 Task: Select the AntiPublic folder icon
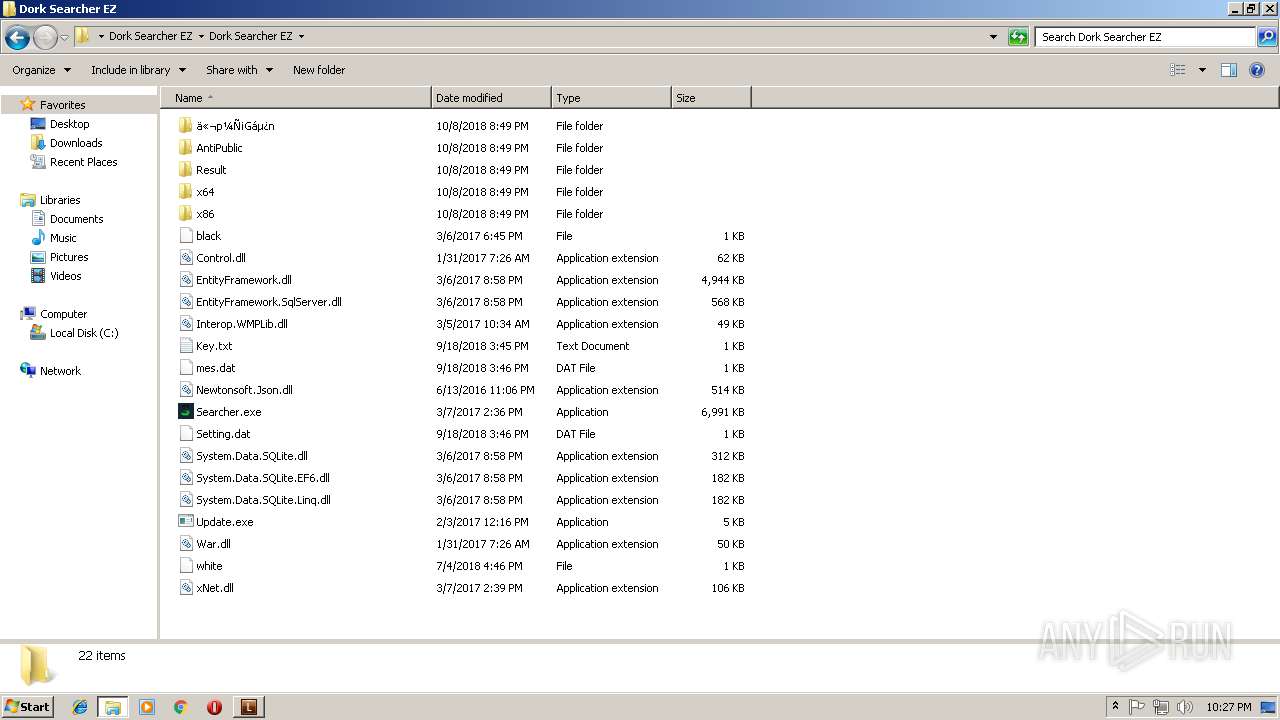(185, 148)
